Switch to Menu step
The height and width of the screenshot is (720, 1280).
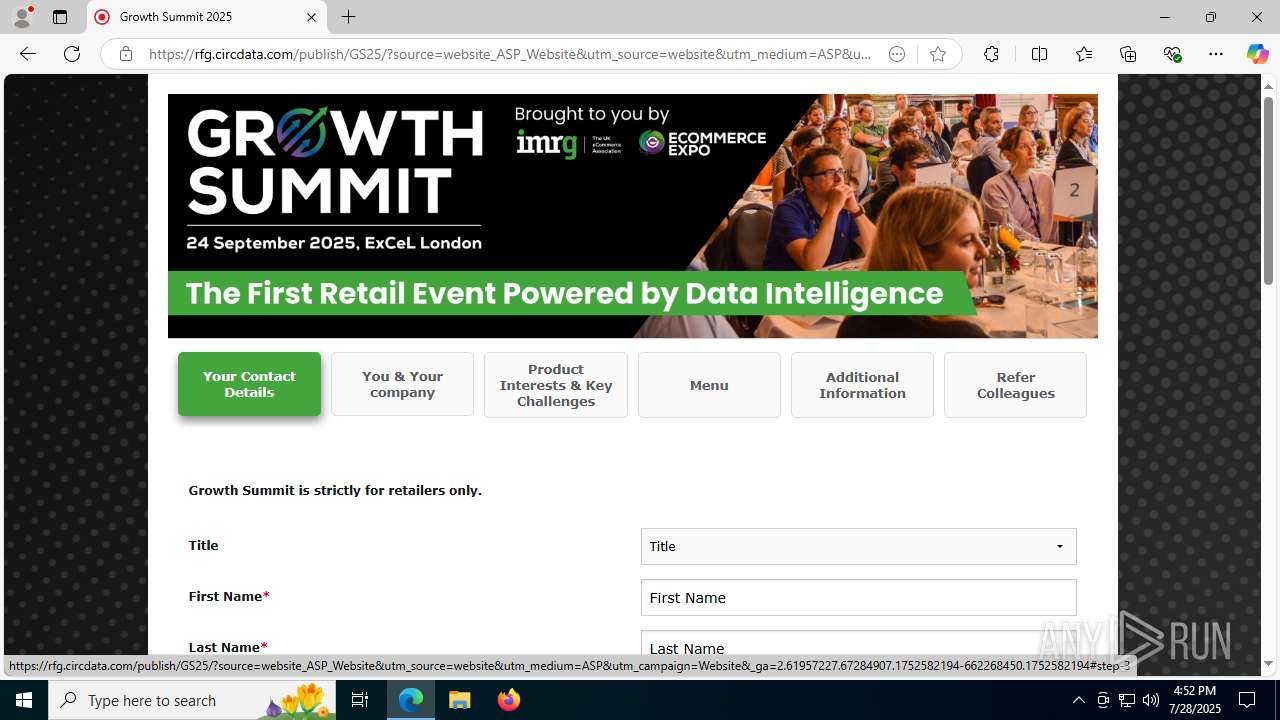pos(709,385)
